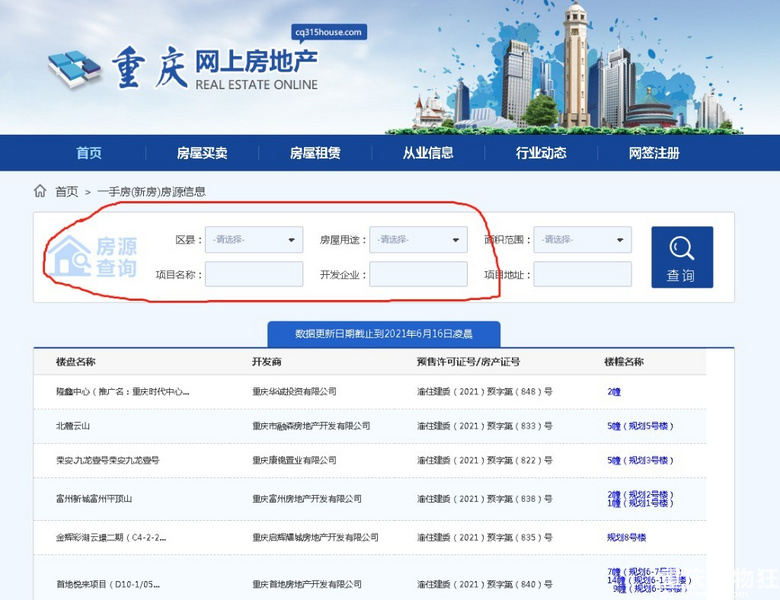Click the 项目名称 project name field
Image resolution: width=780 pixels, height=600 pixels.
click(x=254, y=275)
